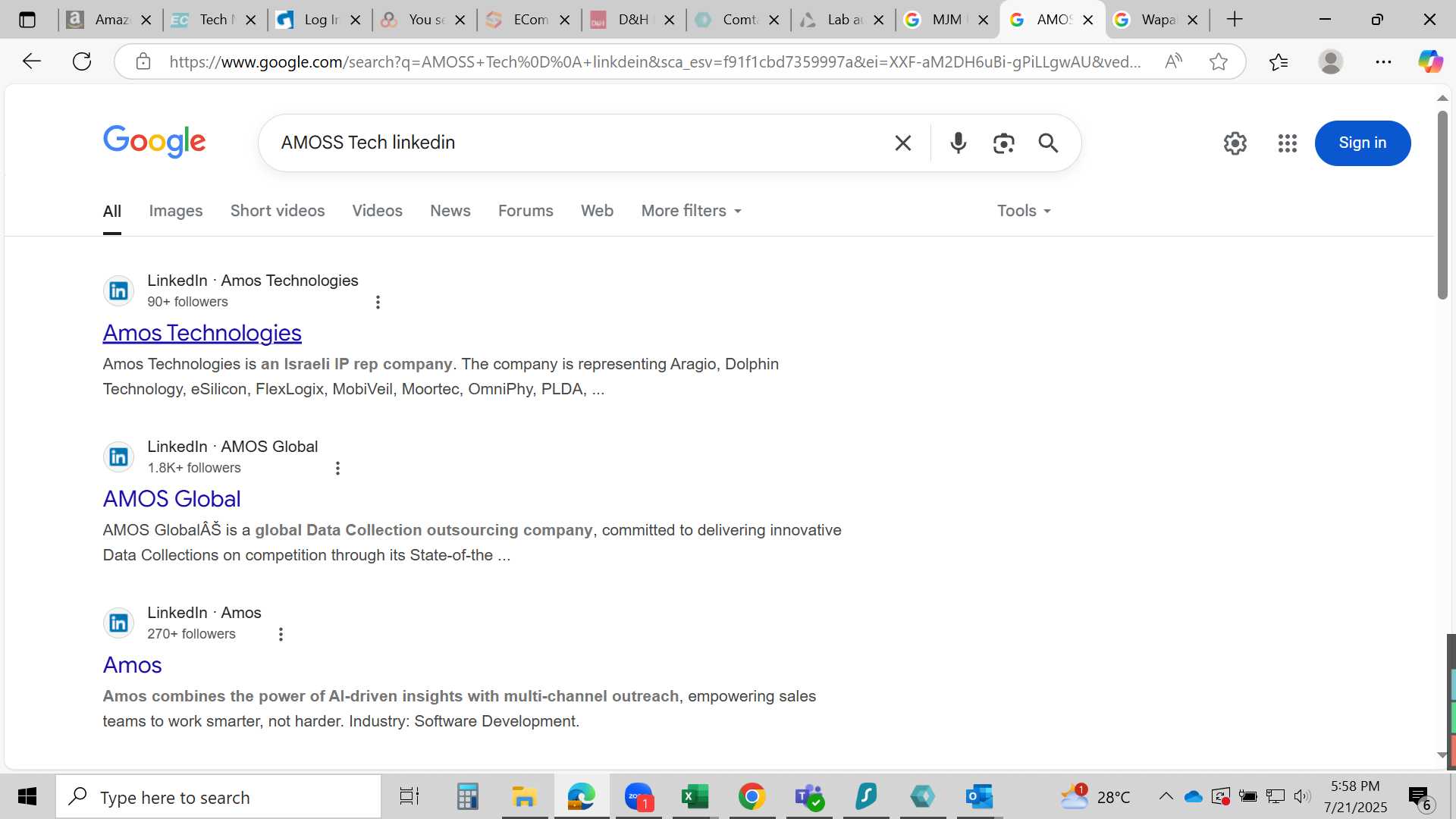1456x819 pixels.
Task: Click the scrollbar down arrow
Action: coord(1442,755)
